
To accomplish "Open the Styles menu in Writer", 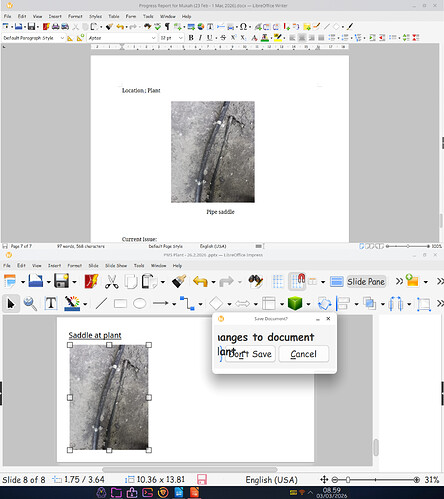I will [x=95, y=16].
